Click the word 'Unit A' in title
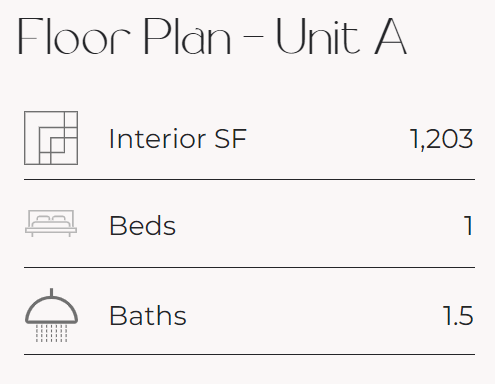Screen dimensions: 495x384 (x=341, y=36)
